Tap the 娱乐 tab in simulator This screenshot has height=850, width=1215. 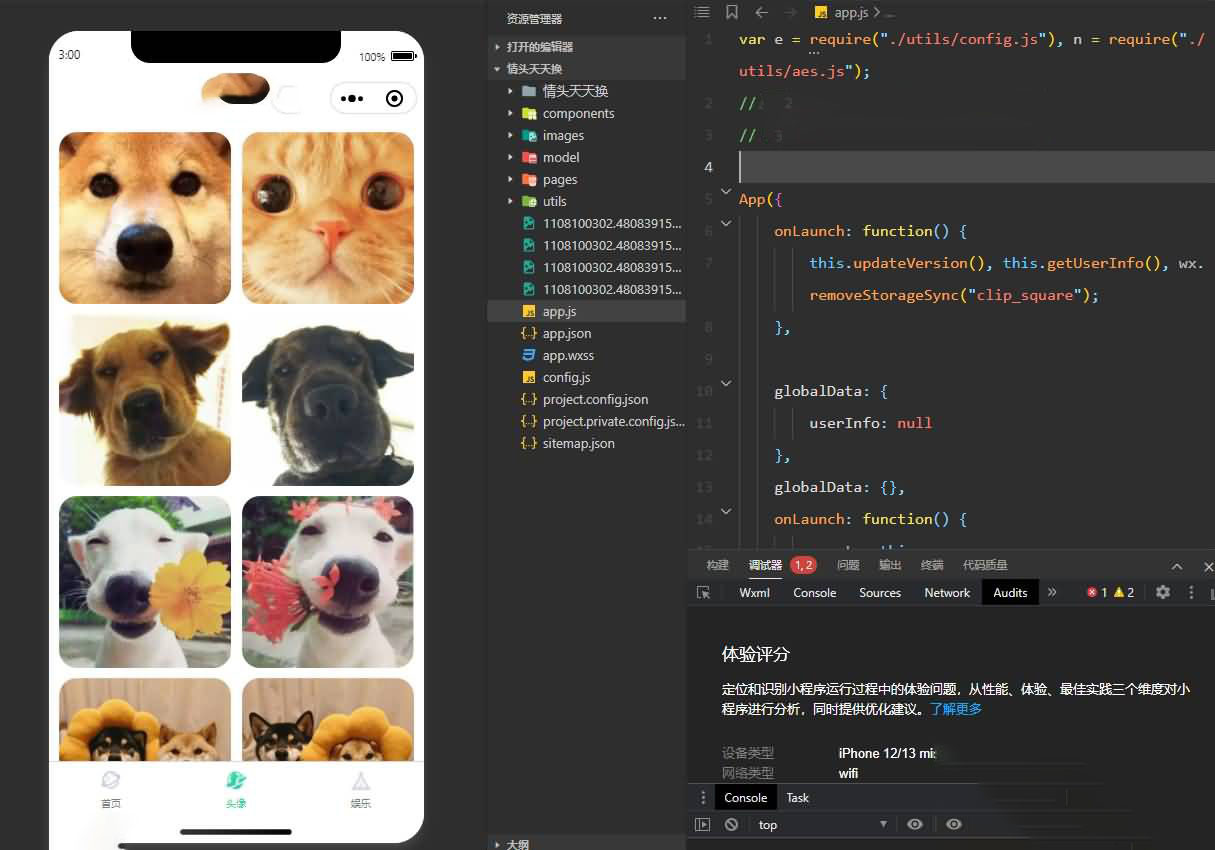pos(360,788)
